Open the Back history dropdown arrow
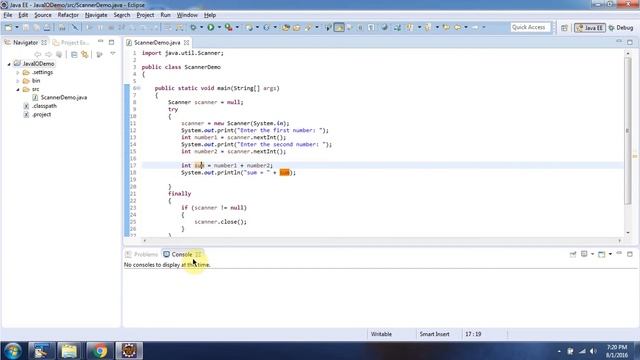This screenshot has height=360, width=640. (x=466, y=27)
